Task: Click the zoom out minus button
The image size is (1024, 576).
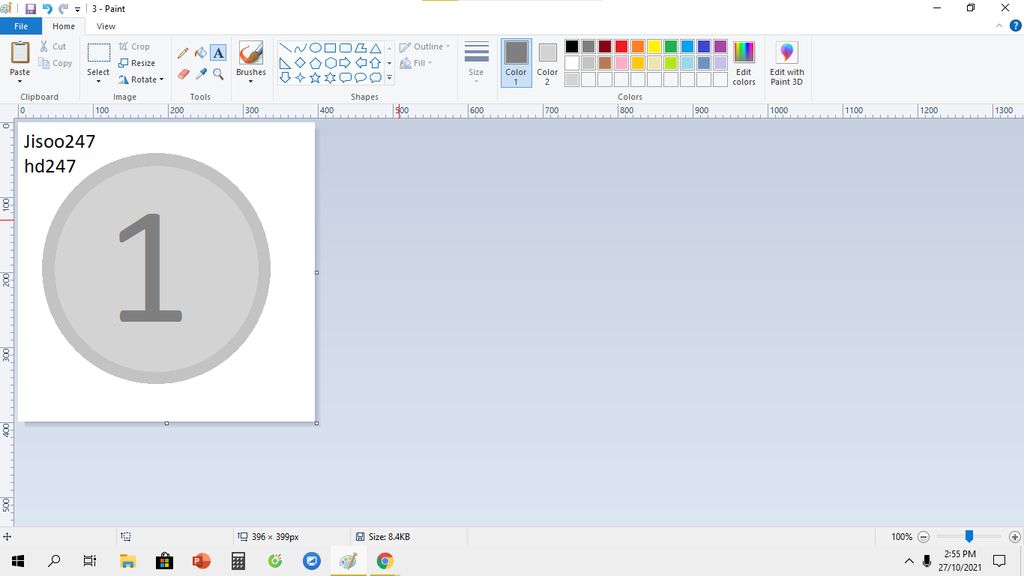Action: pyautogui.click(x=923, y=537)
